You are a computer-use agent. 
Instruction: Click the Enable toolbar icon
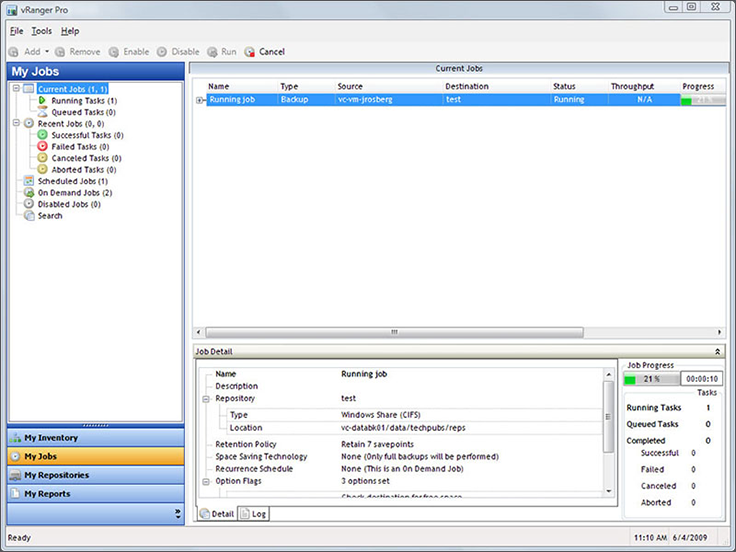tap(114, 52)
